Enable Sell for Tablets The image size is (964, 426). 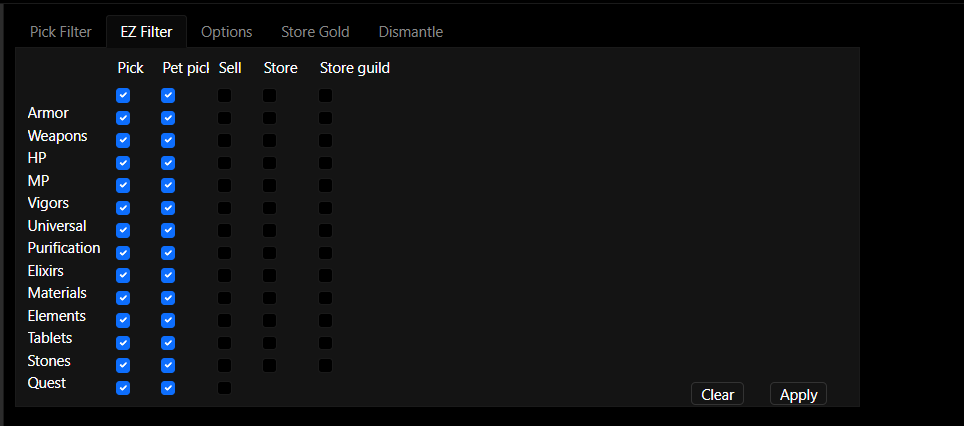224,343
